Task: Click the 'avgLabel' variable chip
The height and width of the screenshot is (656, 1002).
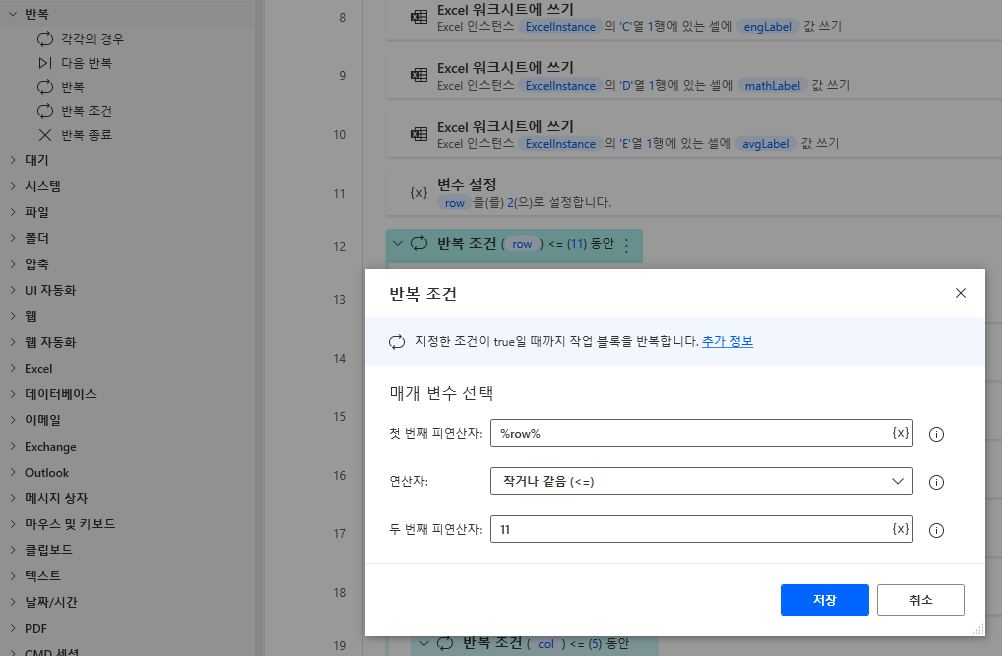Action: coord(766,144)
